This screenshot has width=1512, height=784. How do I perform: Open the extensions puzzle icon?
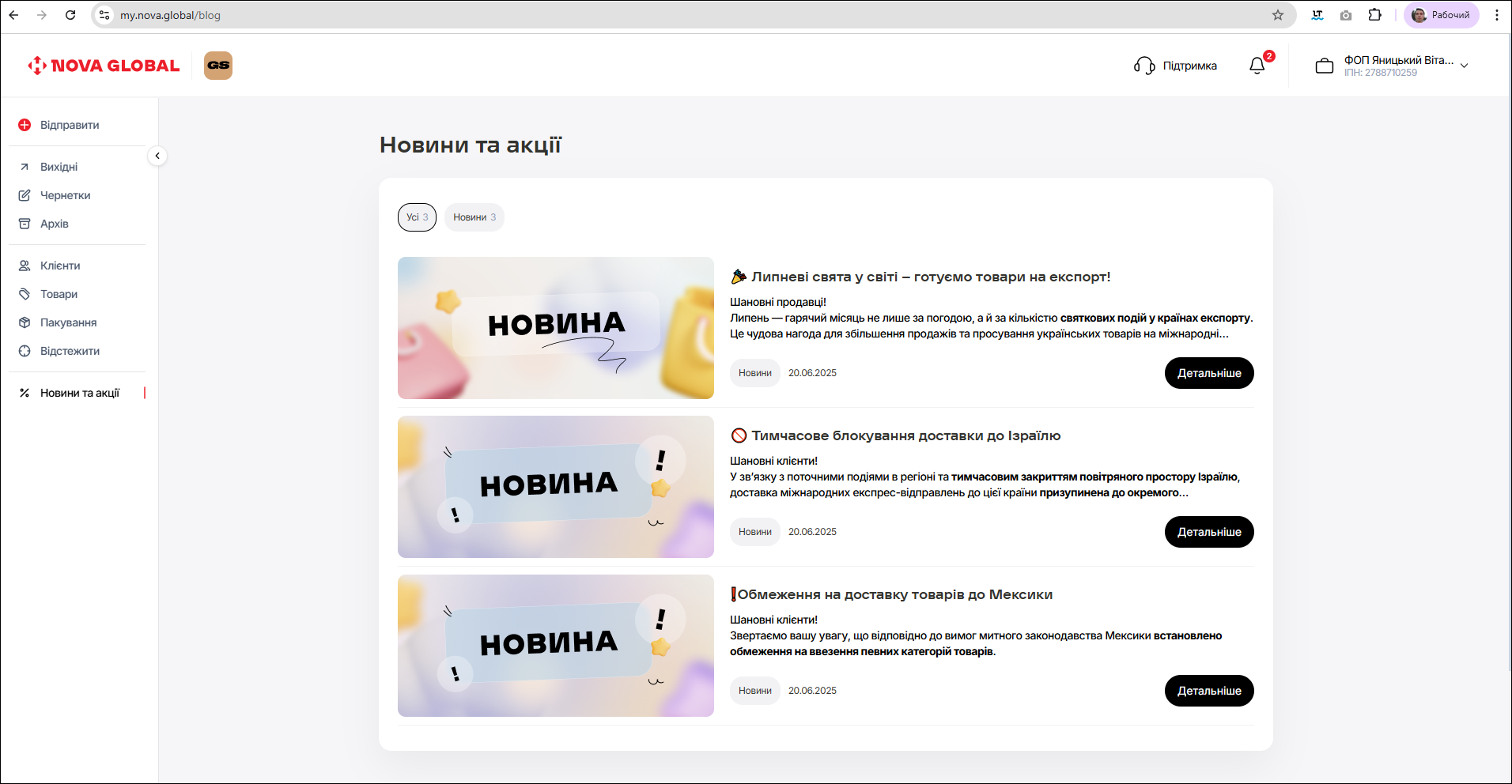click(x=1375, y=15)
